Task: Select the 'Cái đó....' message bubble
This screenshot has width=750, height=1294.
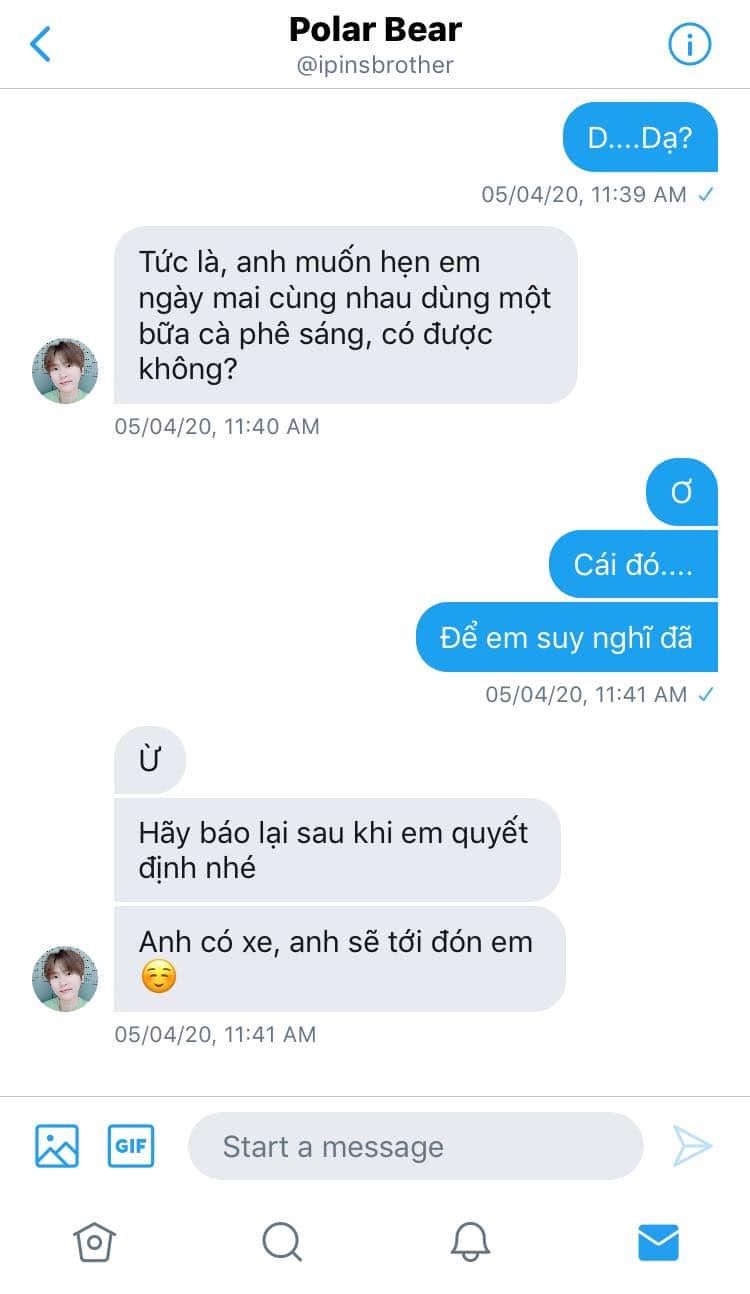Action: [x=633, y=564]
